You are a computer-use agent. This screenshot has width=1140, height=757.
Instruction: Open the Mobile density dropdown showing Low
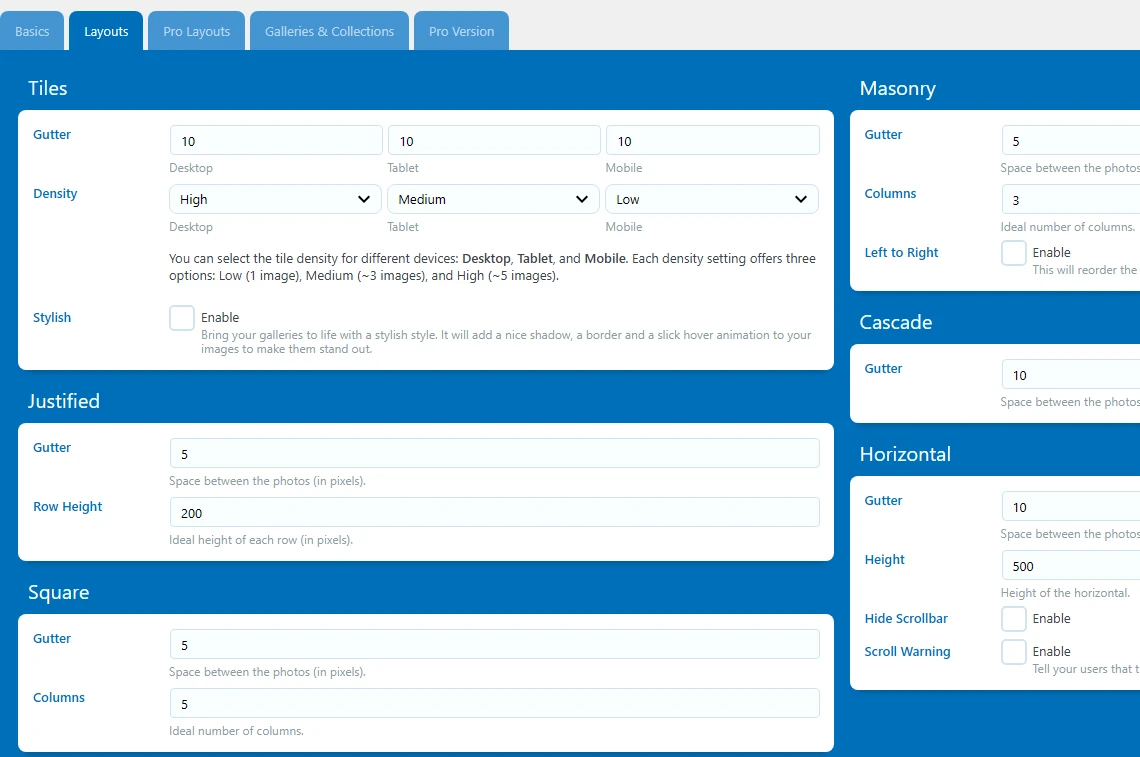[711, 199]
